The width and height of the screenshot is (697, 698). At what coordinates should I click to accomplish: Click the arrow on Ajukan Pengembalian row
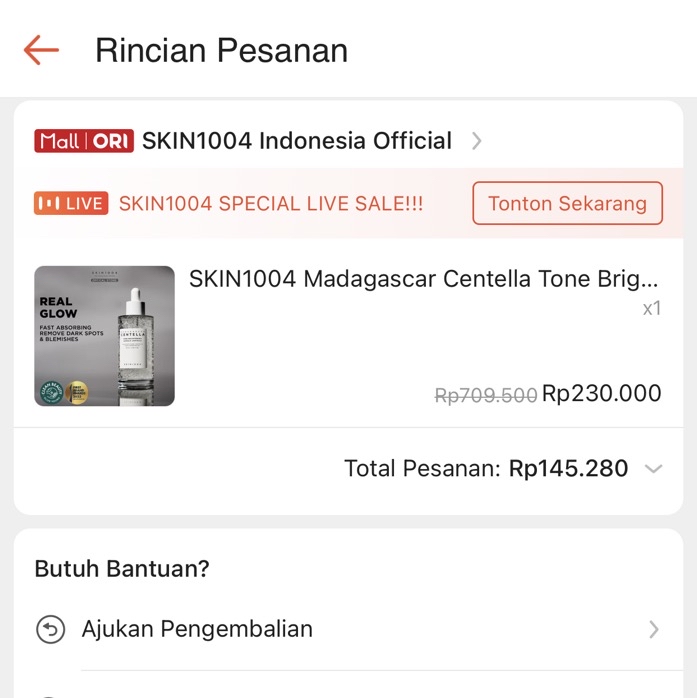pyautogui.click(x=654, y=629)
